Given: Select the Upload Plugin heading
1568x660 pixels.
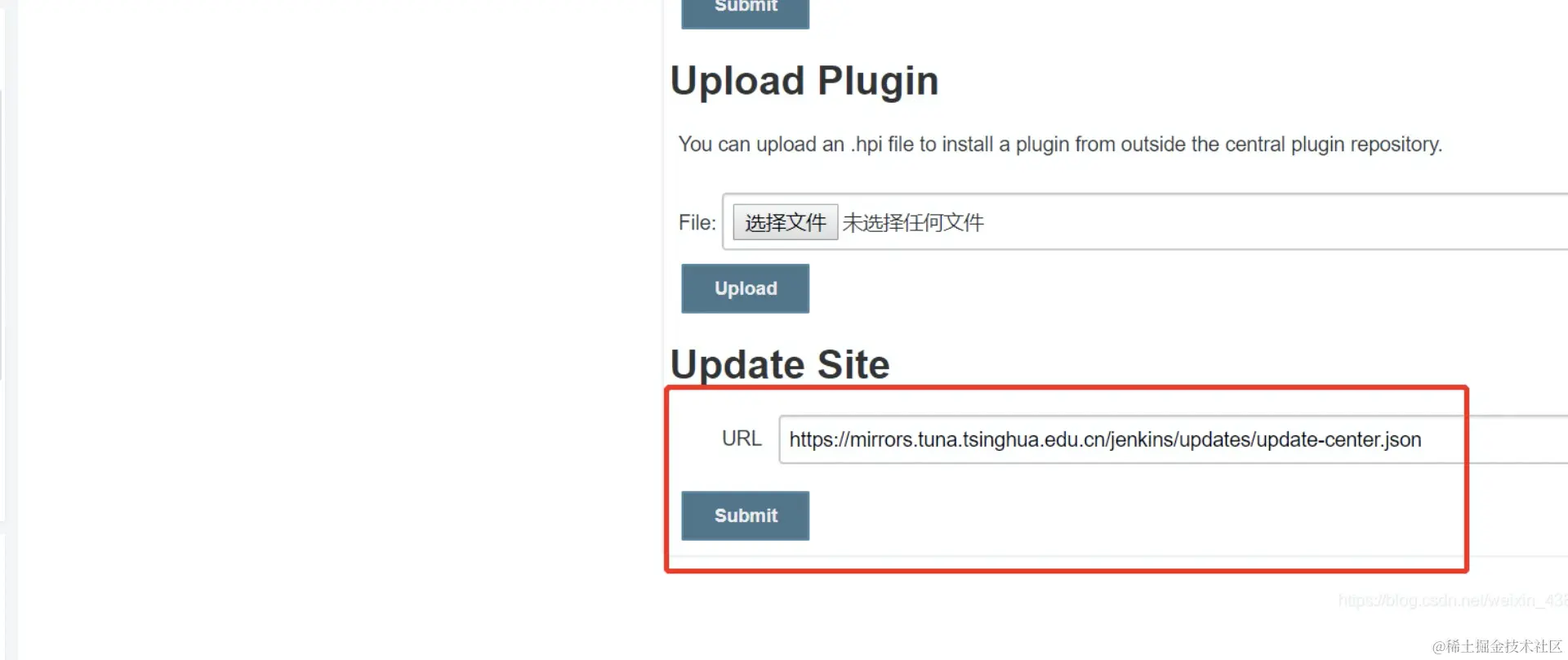Looking at the screenshot, I should (804, 81).
